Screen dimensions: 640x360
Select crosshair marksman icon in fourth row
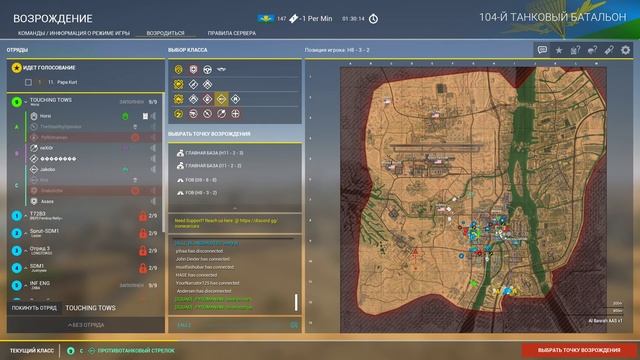coord(236,114)
